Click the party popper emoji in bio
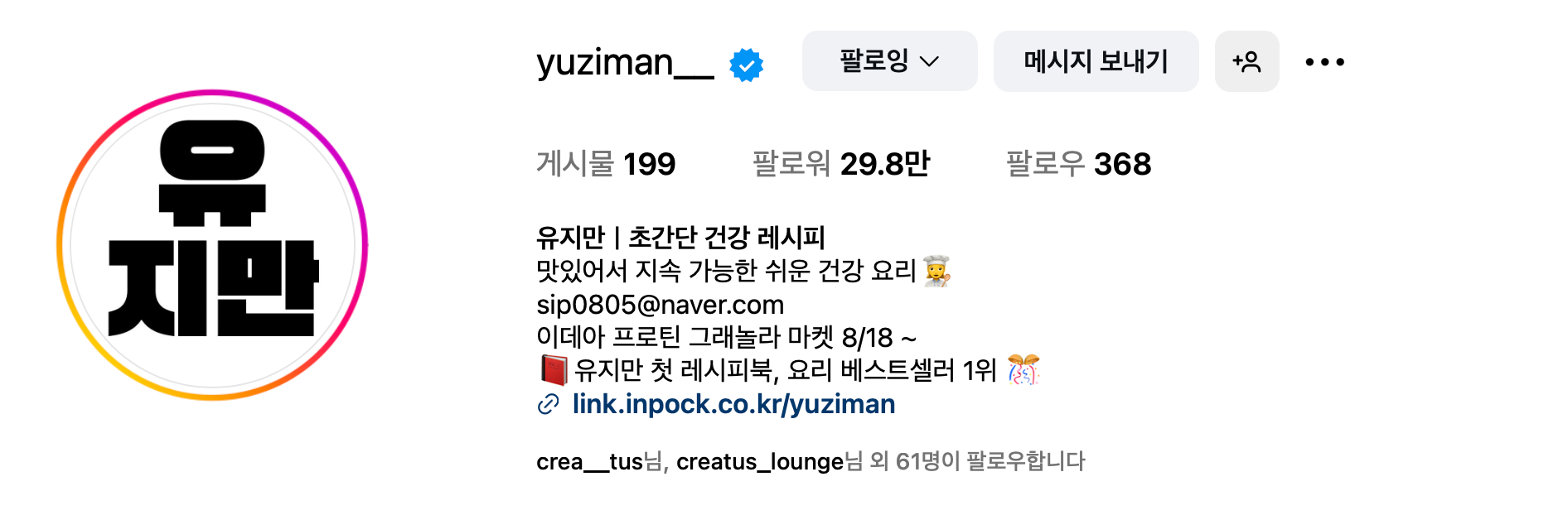The image size is (1568, 520). [x=1024, y=370]
